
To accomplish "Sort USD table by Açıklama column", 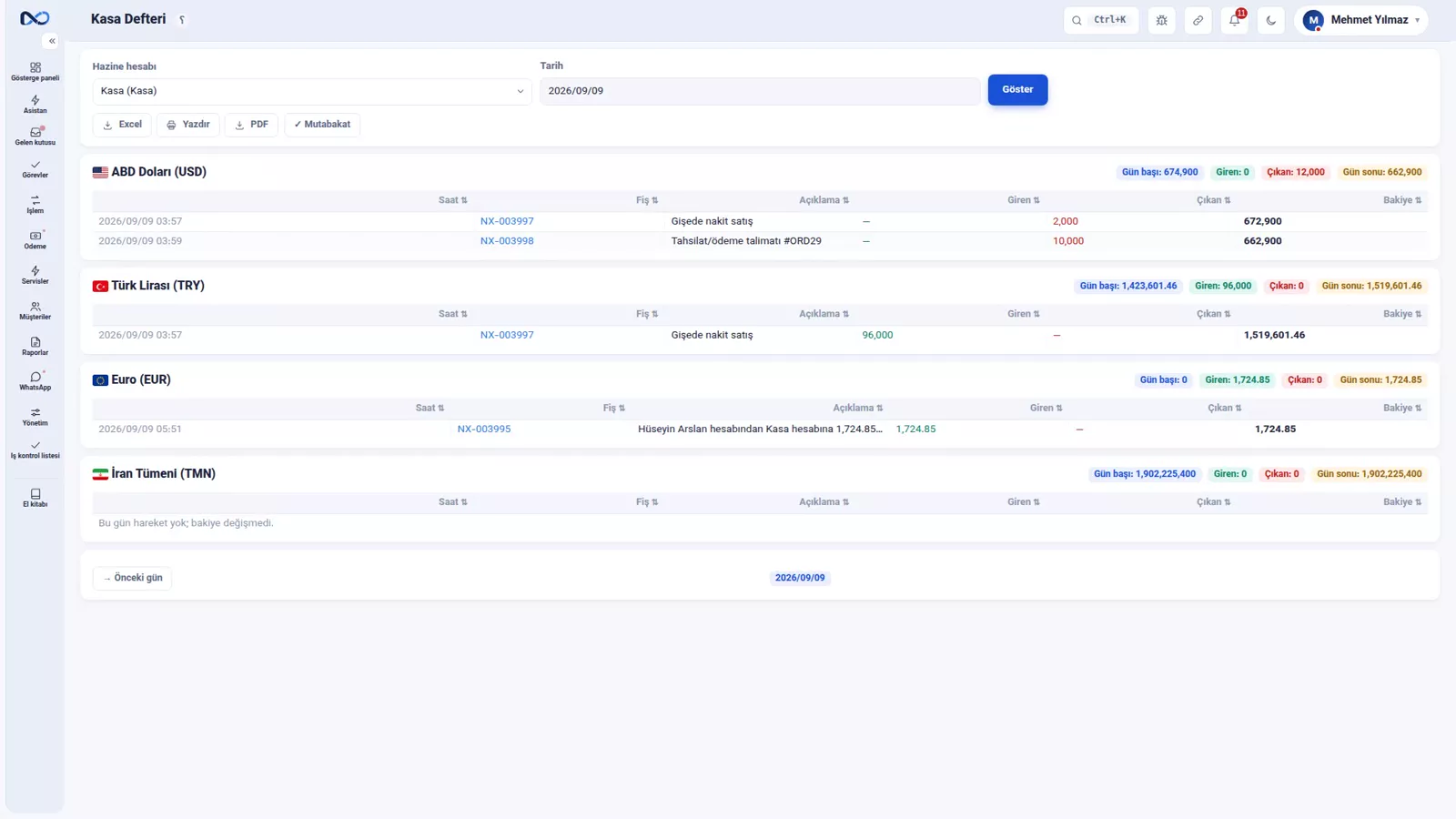I will pyautogui.click(x=824, y=200).
